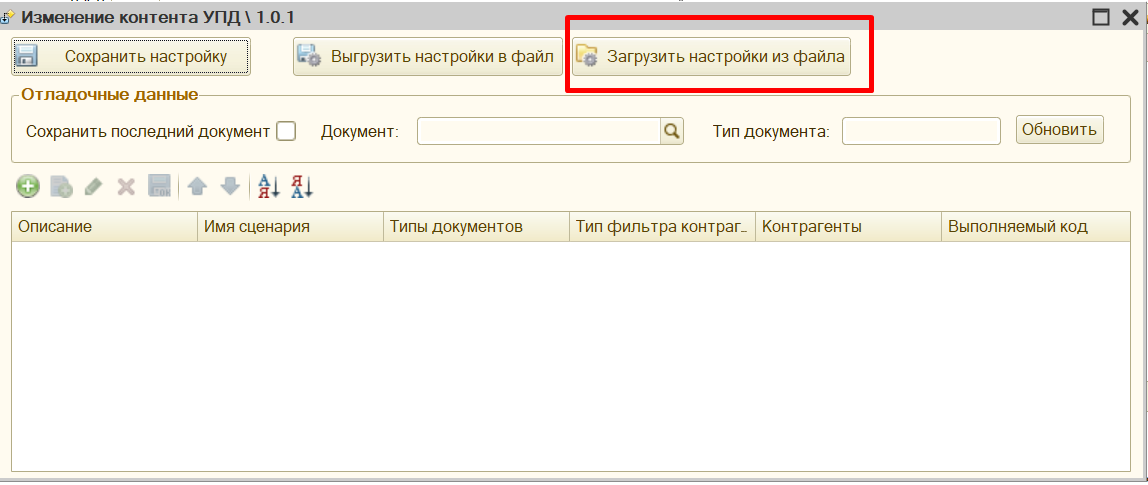Click into the 'Документ' input field

538,131
